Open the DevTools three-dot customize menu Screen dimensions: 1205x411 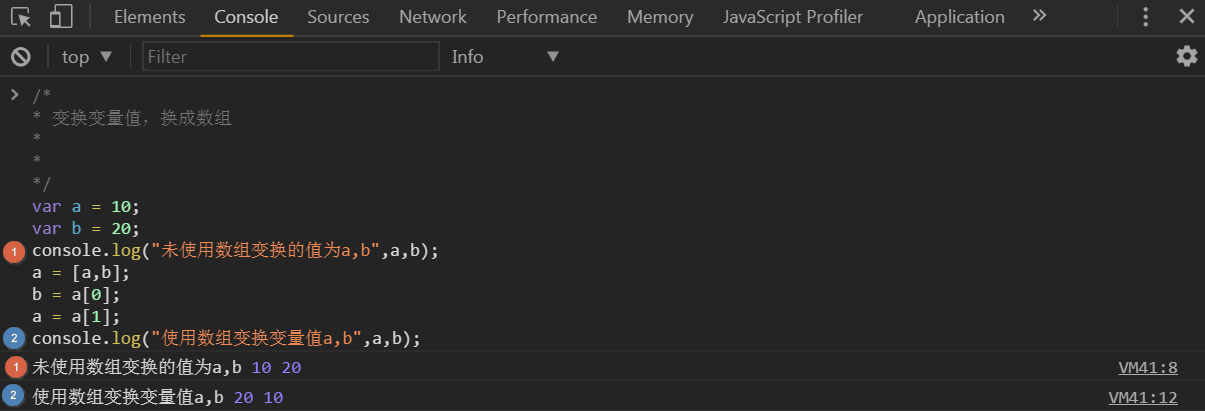tap(1146, 17)
